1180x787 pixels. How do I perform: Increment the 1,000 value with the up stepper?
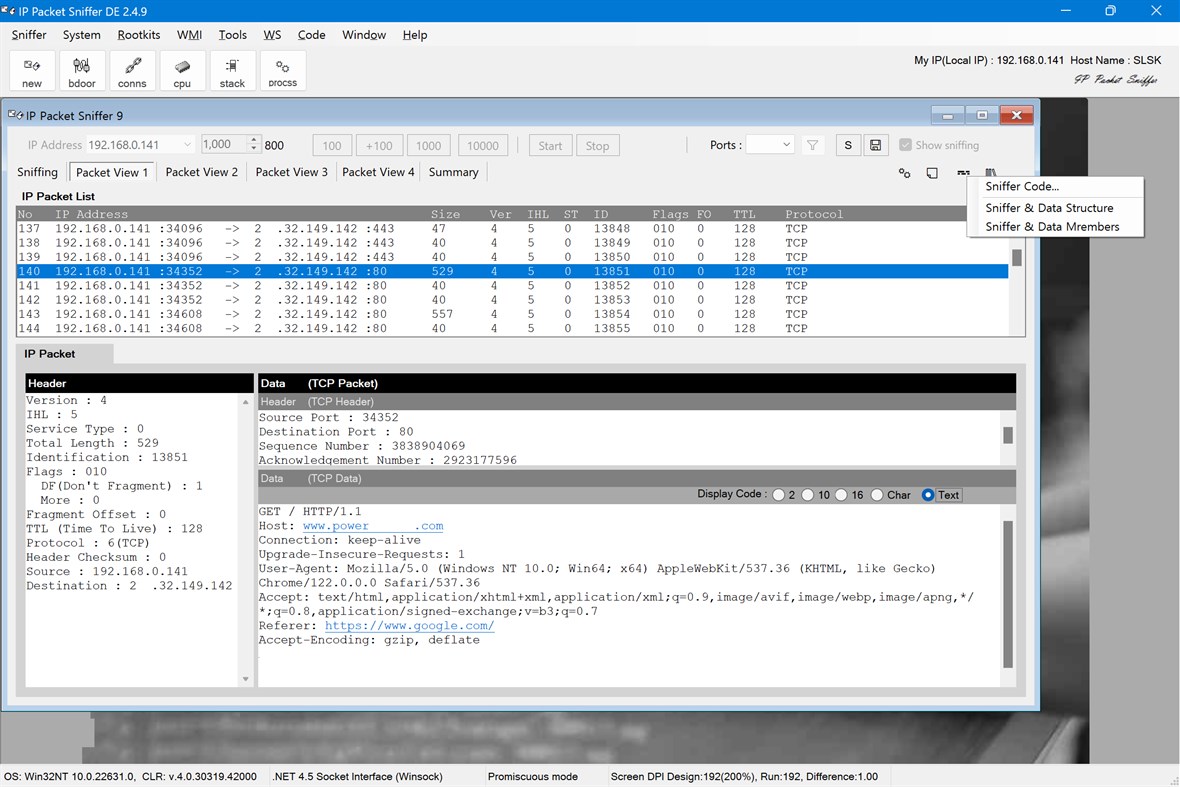click(253, 139)
